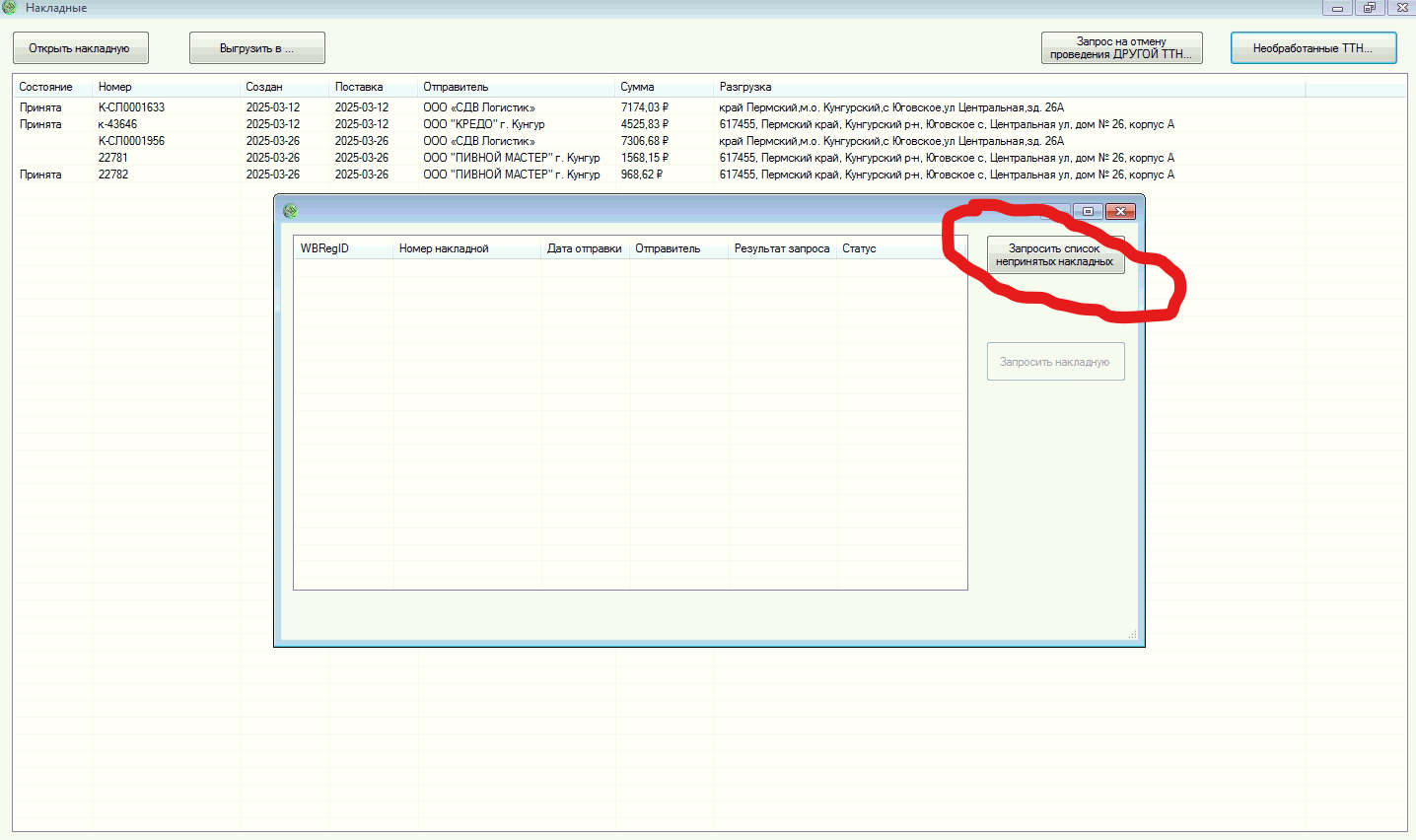The width and height of the screenshot is (1416, 840).
Task: Select invoice row 'К-СП0001633'
Action: (x=709, y=107)
